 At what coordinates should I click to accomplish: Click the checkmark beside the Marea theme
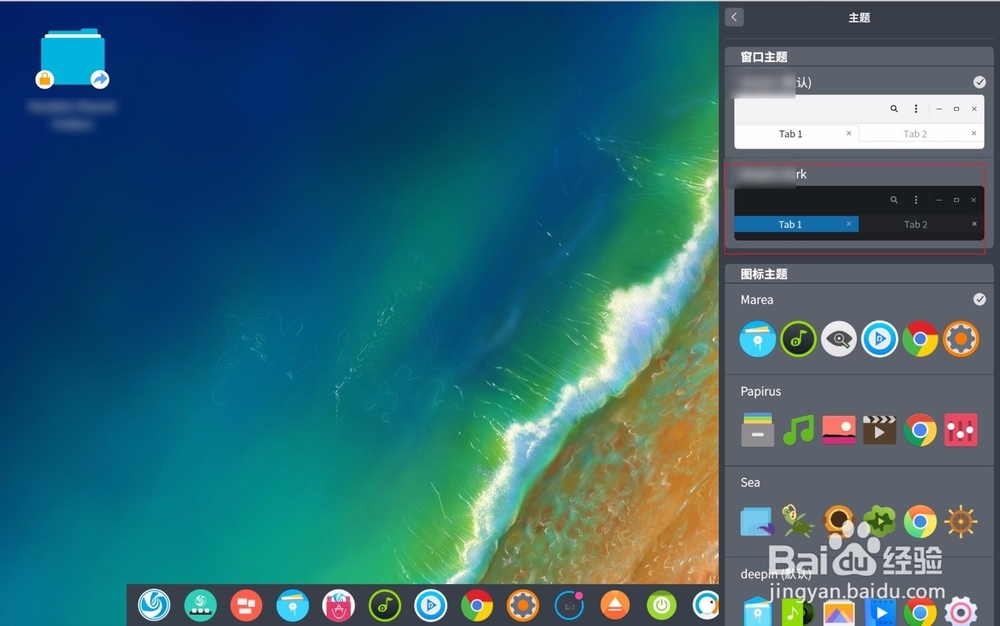point(979,299)
